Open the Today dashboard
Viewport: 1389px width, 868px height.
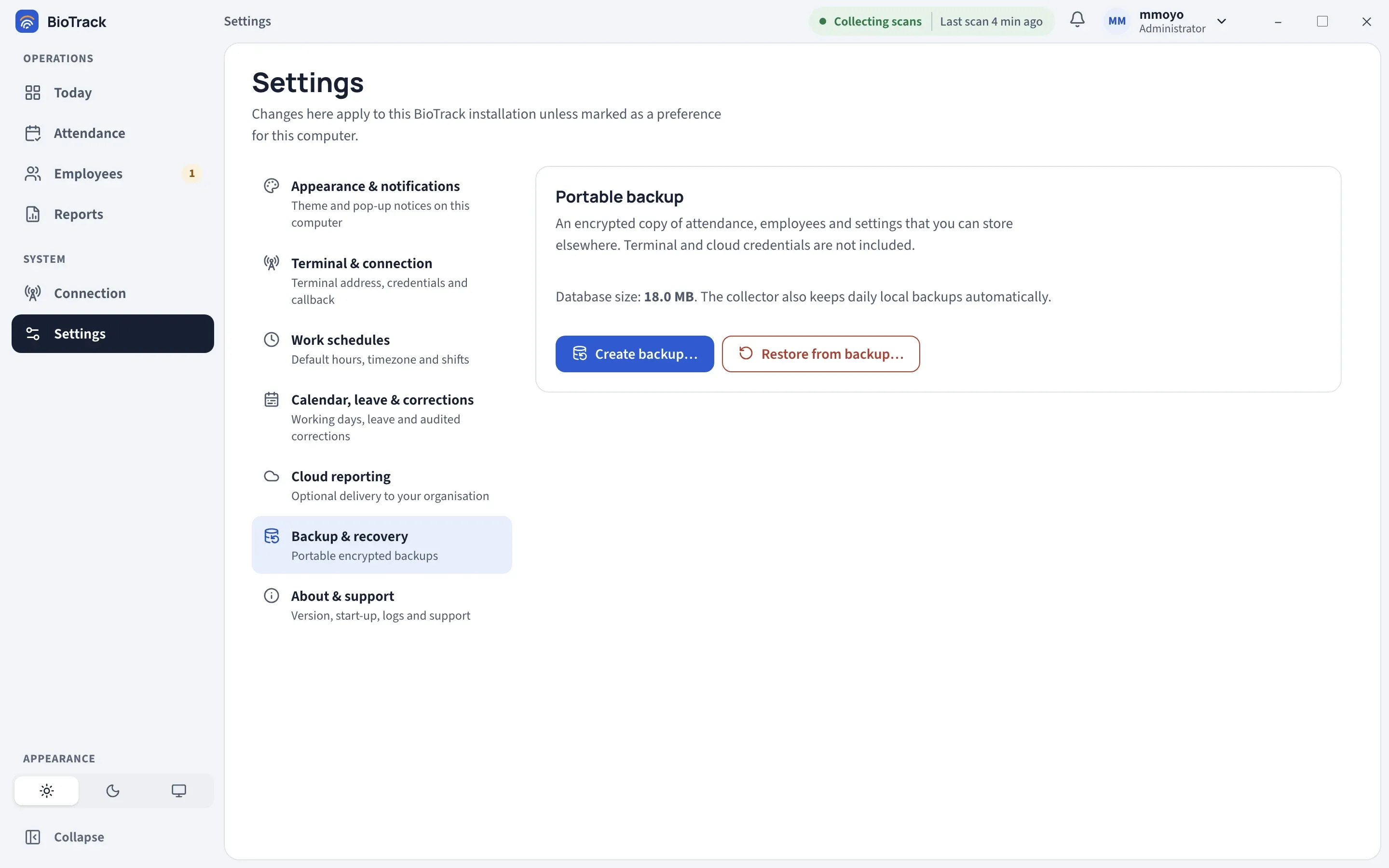112,93
